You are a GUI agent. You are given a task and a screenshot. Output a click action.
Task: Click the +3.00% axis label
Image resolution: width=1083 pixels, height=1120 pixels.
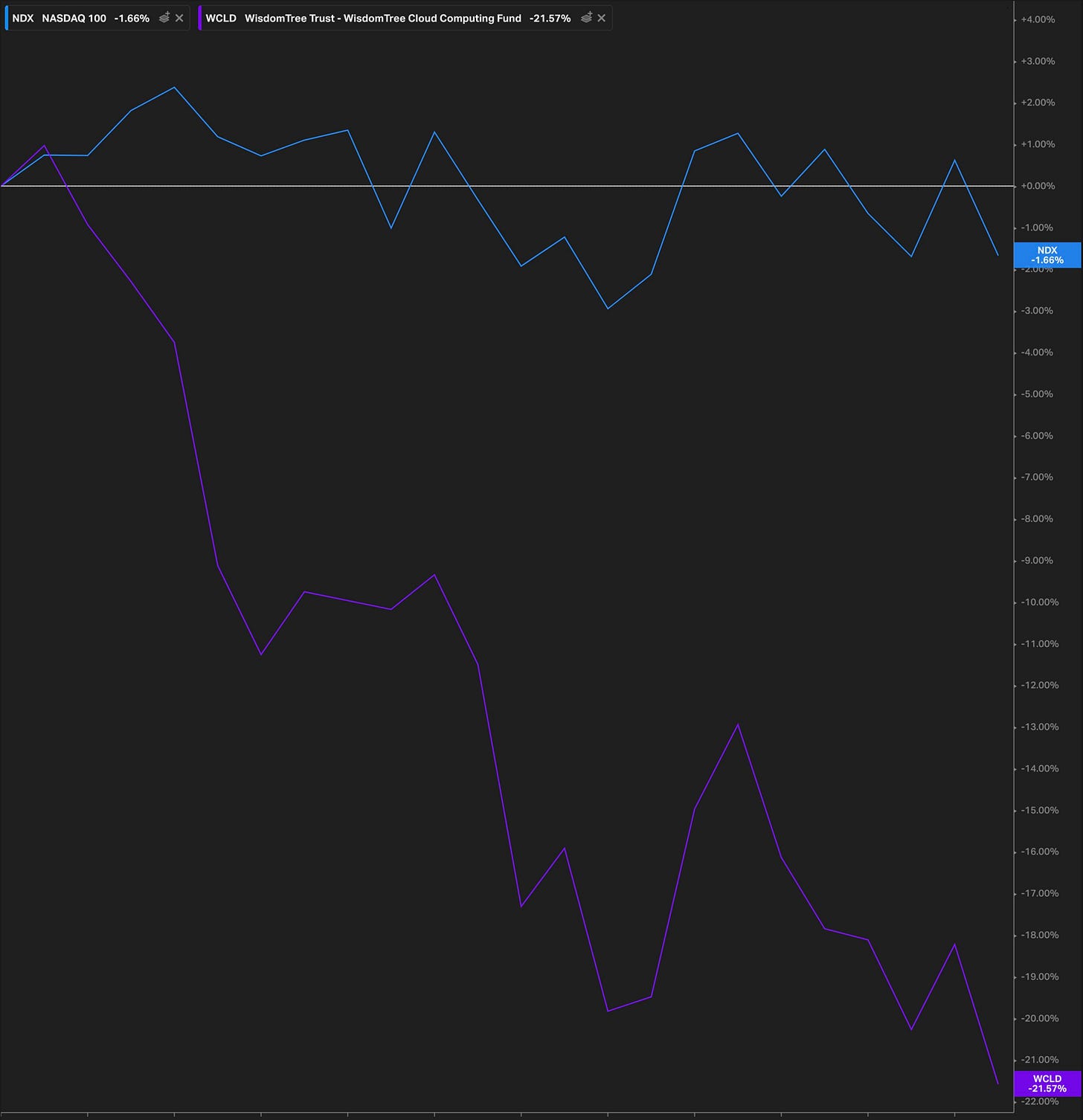1038,61
